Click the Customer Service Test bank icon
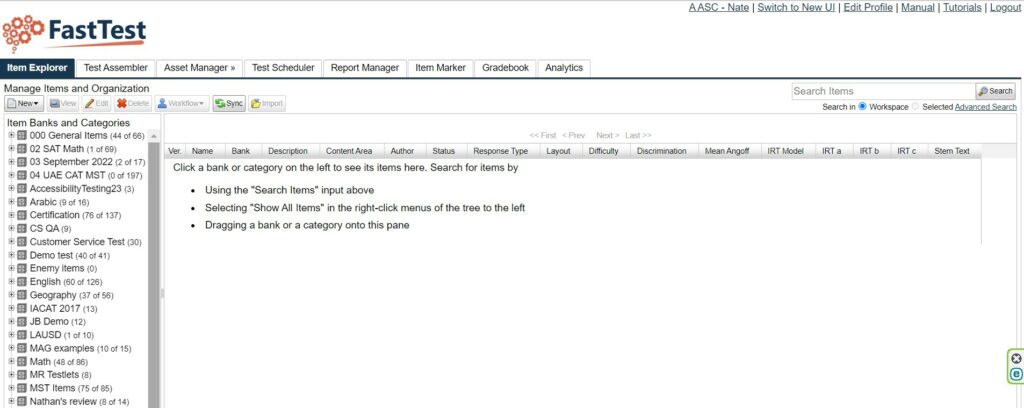Viewport: 1024px width, 408px height. point(22,242)
